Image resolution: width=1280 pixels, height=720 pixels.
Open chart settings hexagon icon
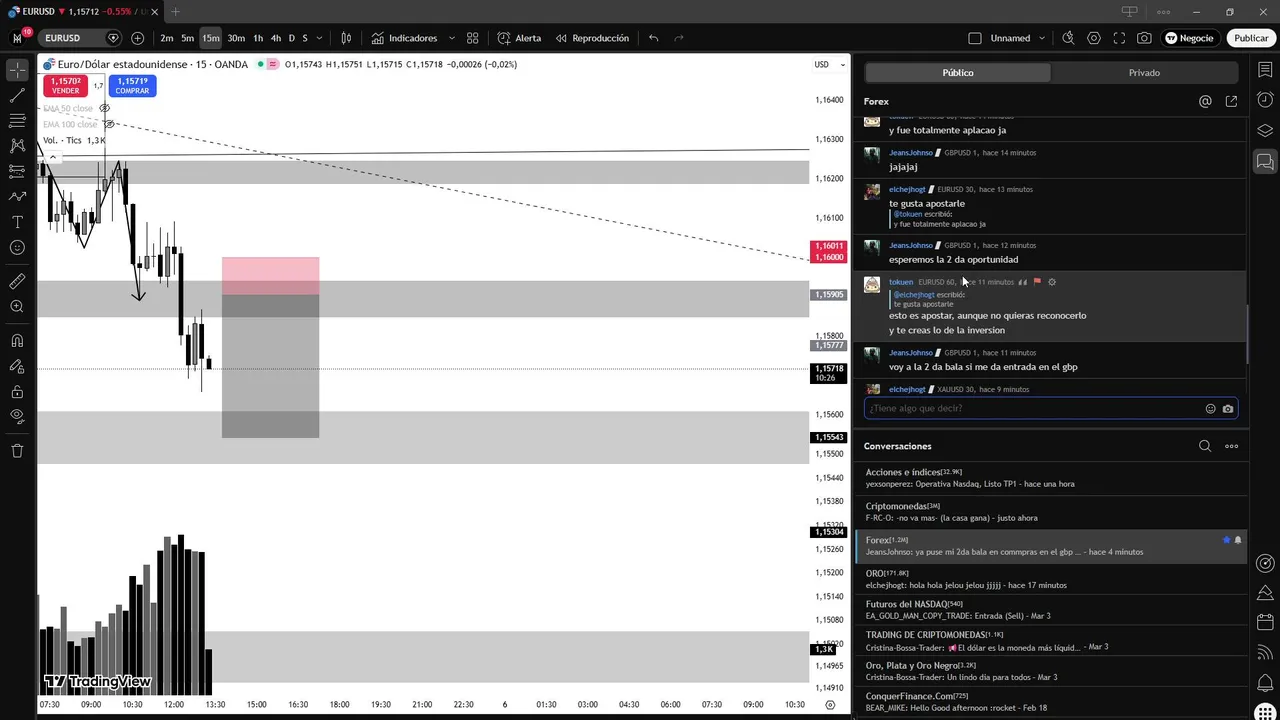pyautogui.click(x=1094, y=38)
